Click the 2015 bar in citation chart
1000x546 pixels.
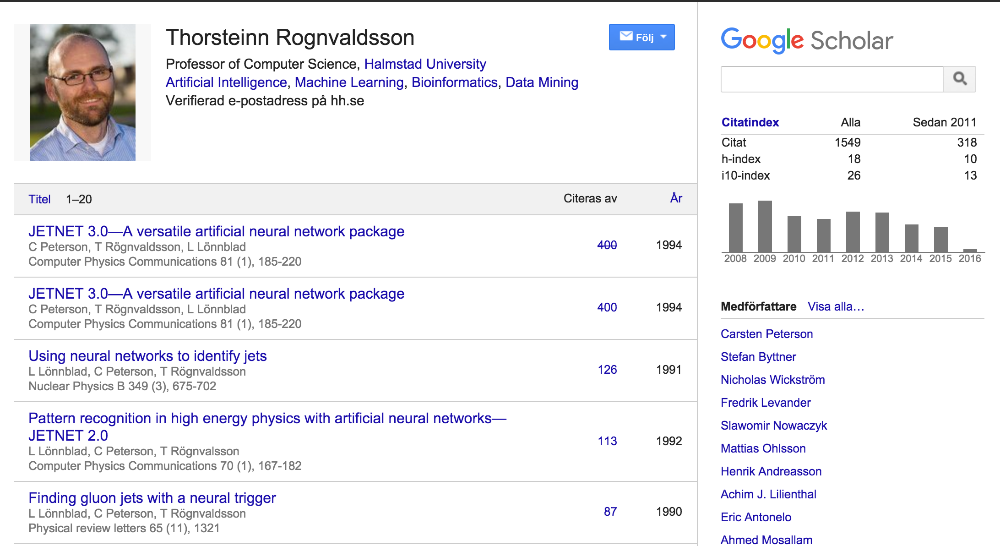(941, 240)
